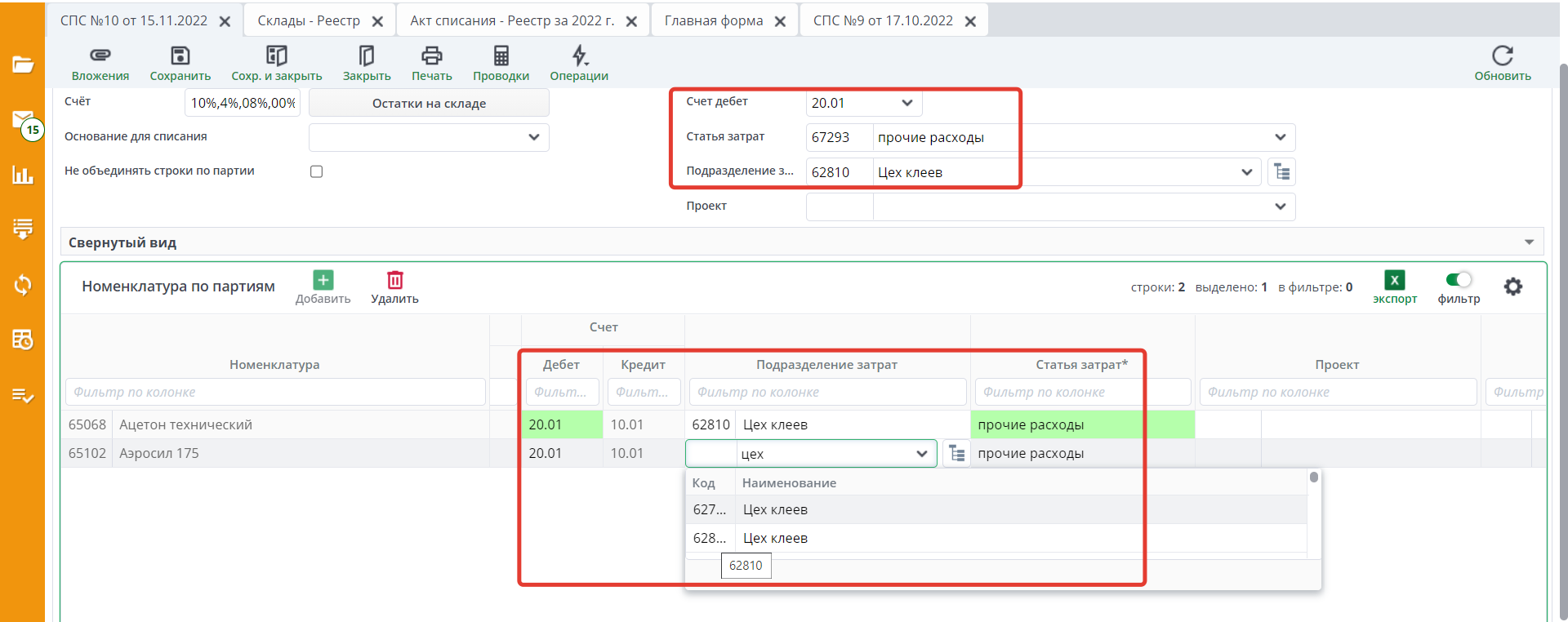
Task: Click the Обновить refresh icon
Action: [x=1502, y=56]
